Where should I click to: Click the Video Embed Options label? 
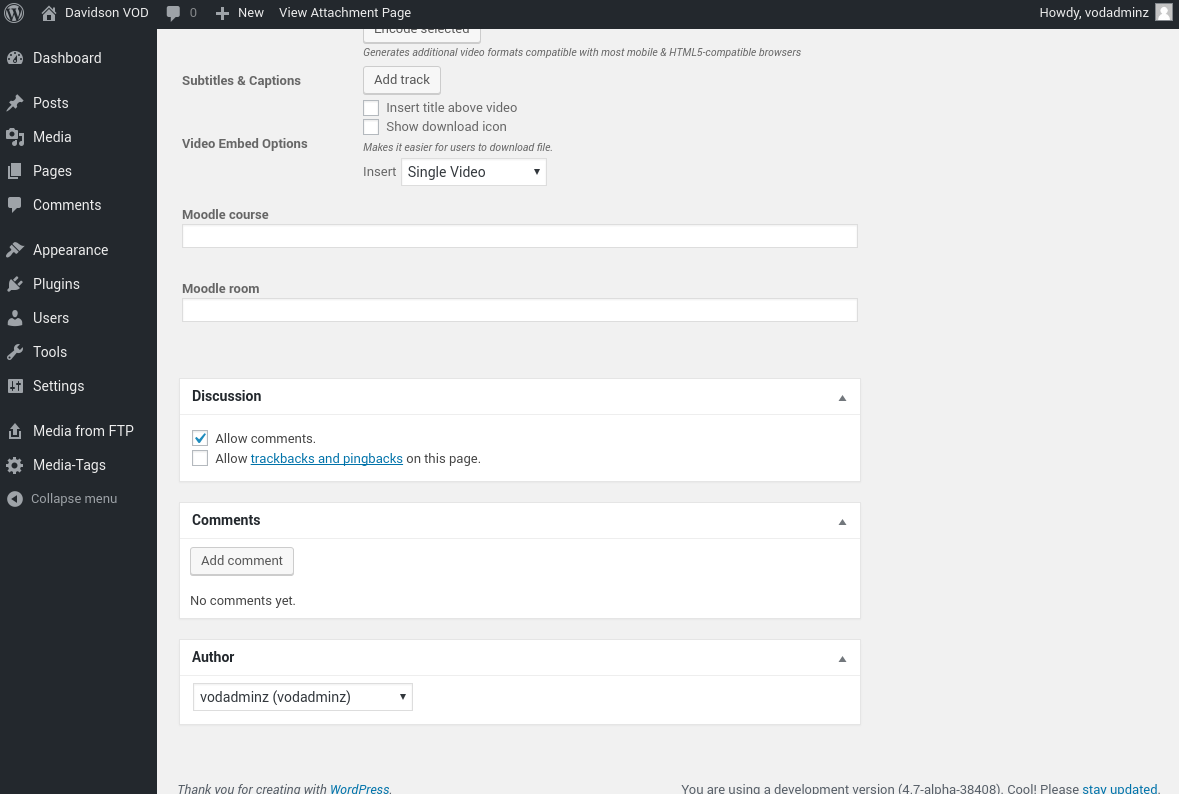[244, 144]
